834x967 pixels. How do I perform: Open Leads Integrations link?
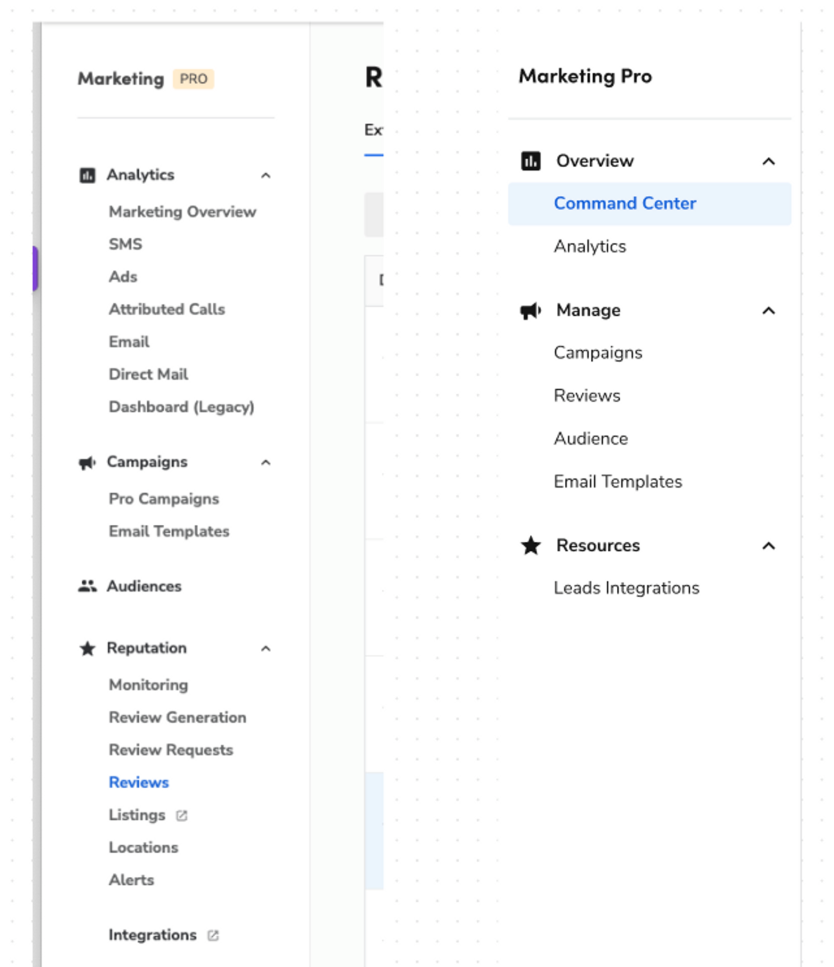click(626, 588)
